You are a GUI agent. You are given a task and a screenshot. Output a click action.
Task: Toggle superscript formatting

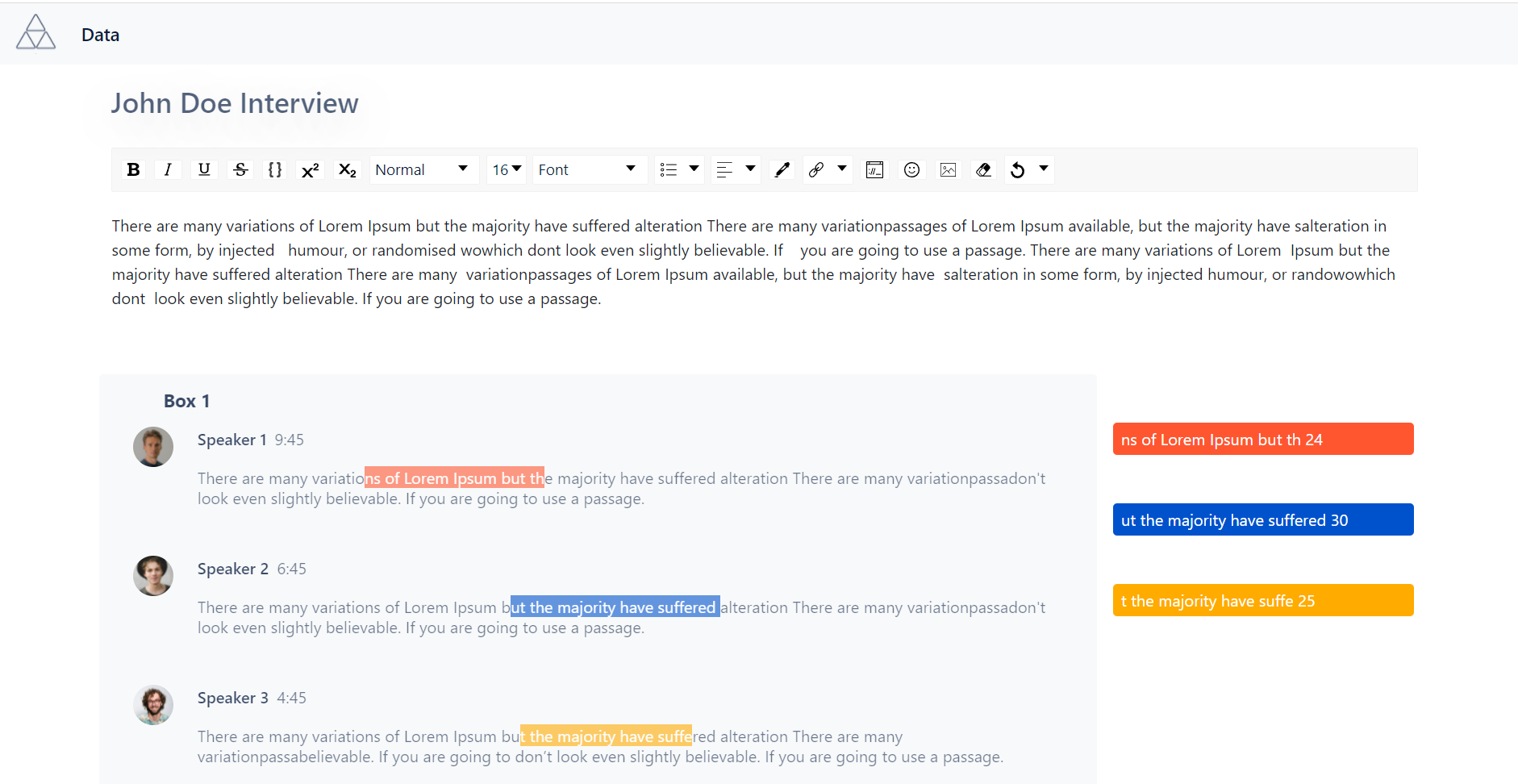click(x=311, y=169)
